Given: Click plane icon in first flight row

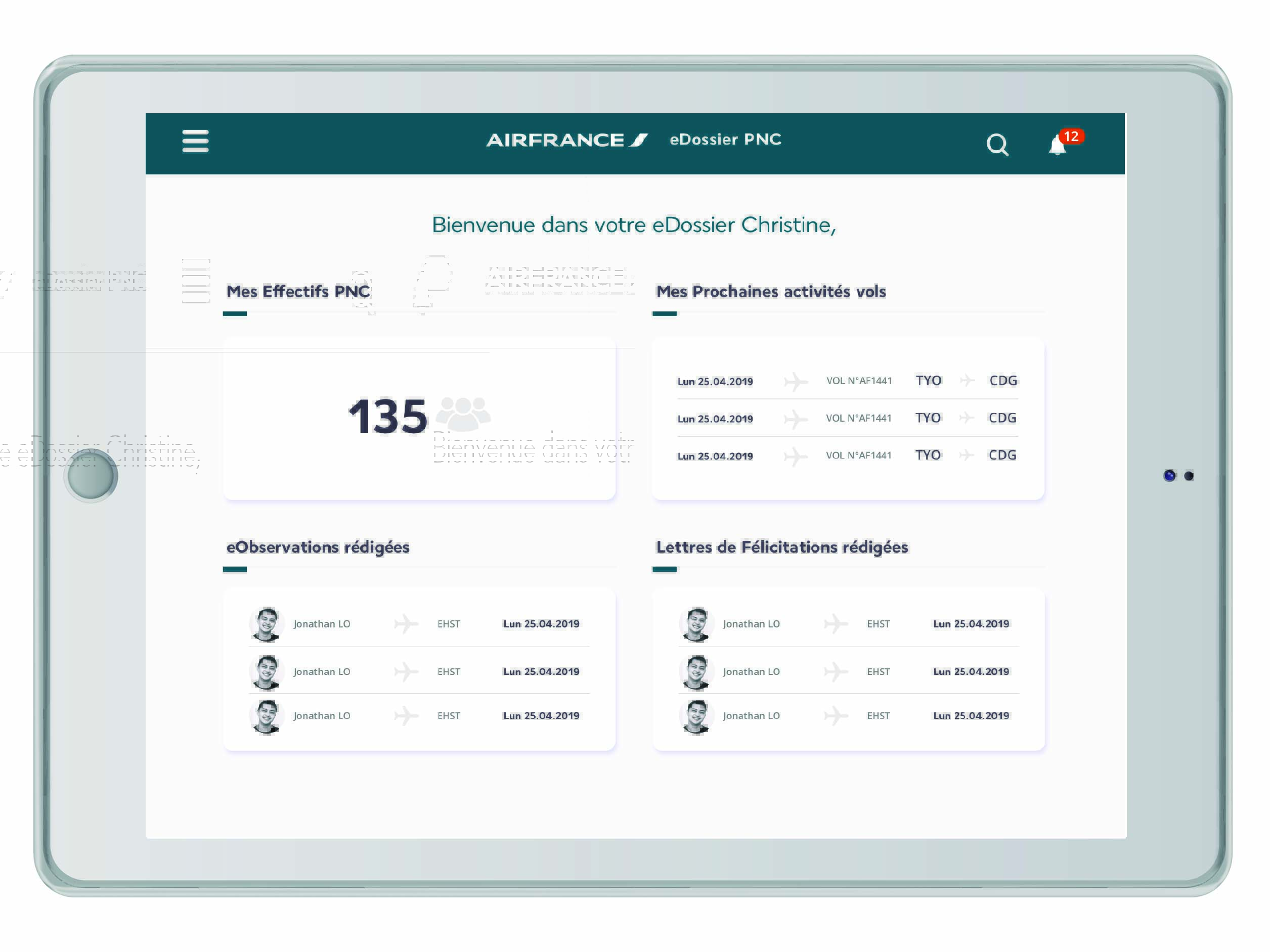Looking at the screenshot, I should 796,381.
